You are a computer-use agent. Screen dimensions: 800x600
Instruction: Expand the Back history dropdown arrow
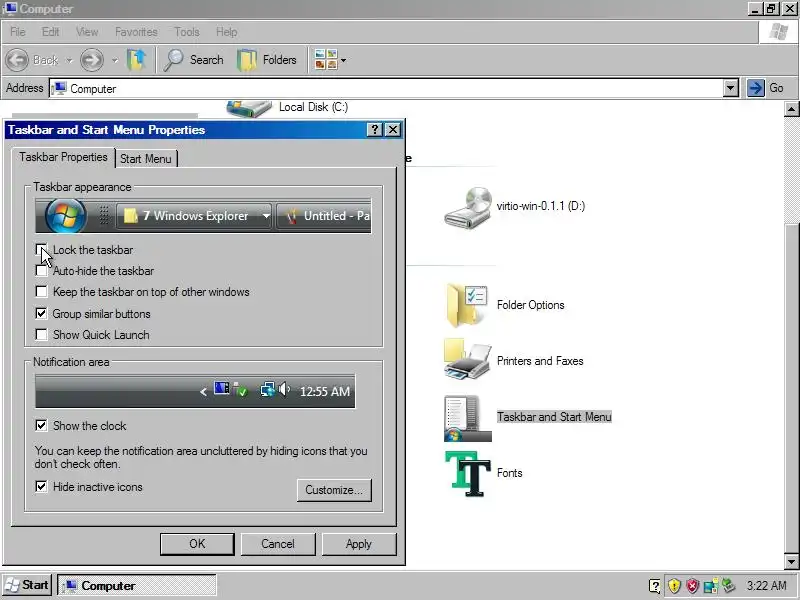[x=69, y=60]
